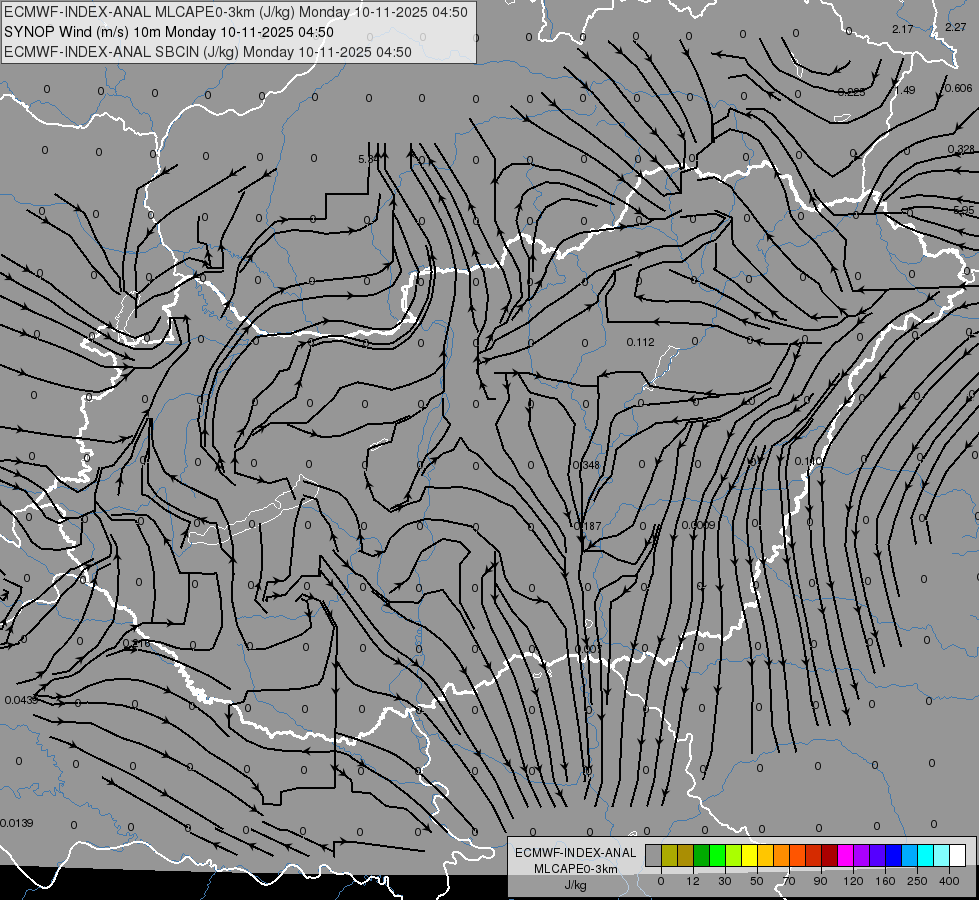Click legend tick value 30
The height and width of the screenshot is (900, 979).
[x=725, y=881]
